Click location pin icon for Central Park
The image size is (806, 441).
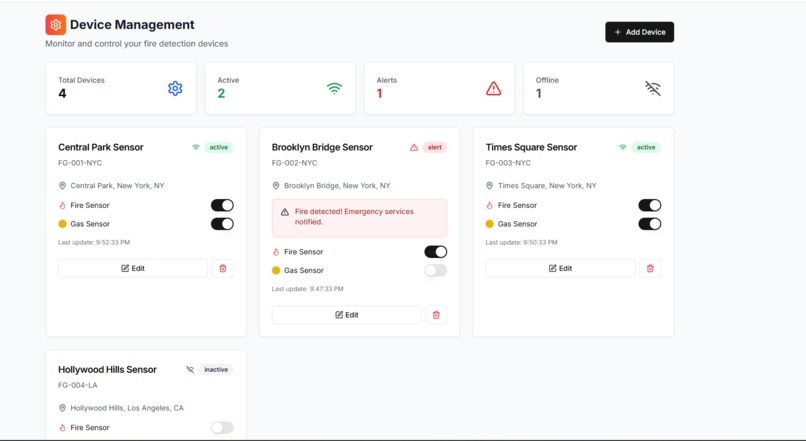point(62,186)
